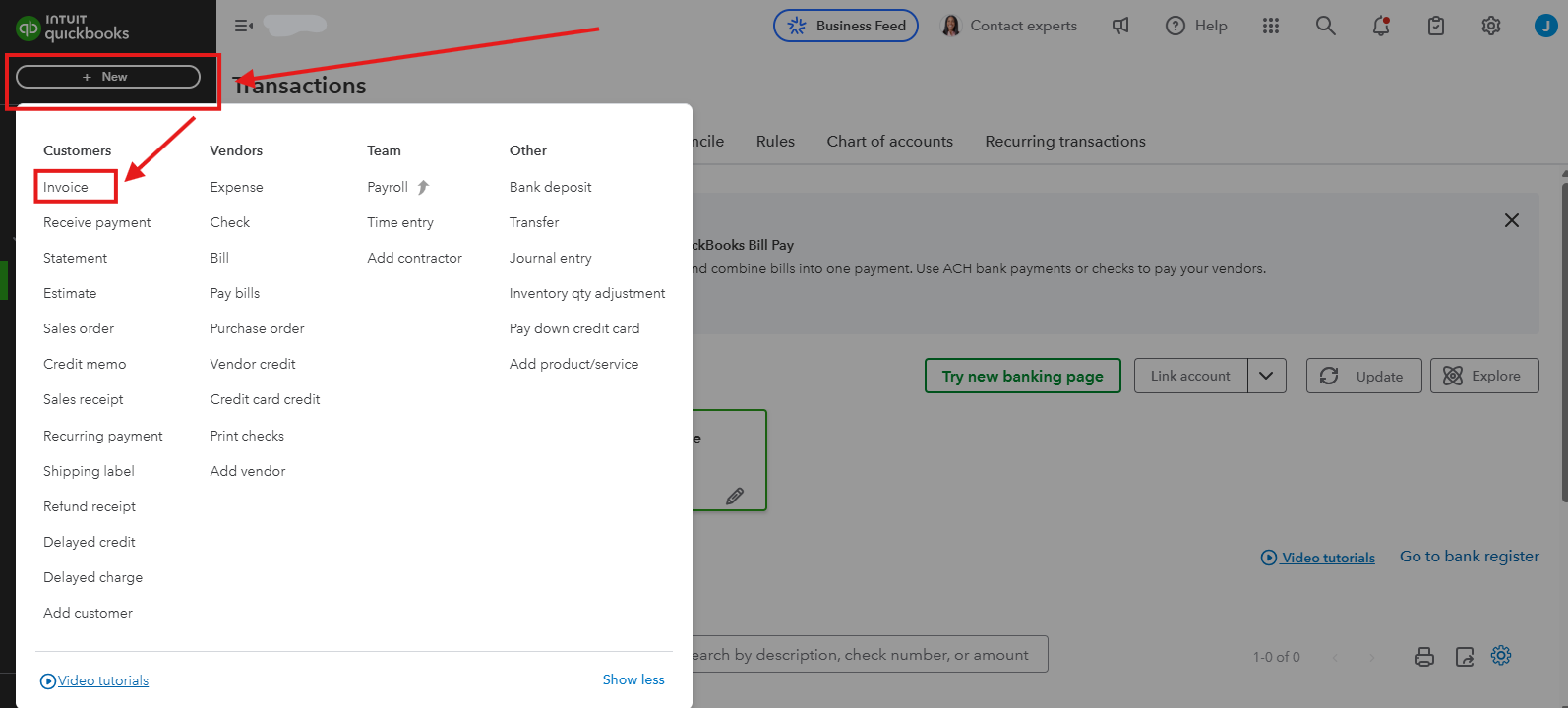The width and height of the screenshot is (1568, 708).
Task: Edit the account card pencil icon
Action: pyautogui.click(x=735, y=497)
